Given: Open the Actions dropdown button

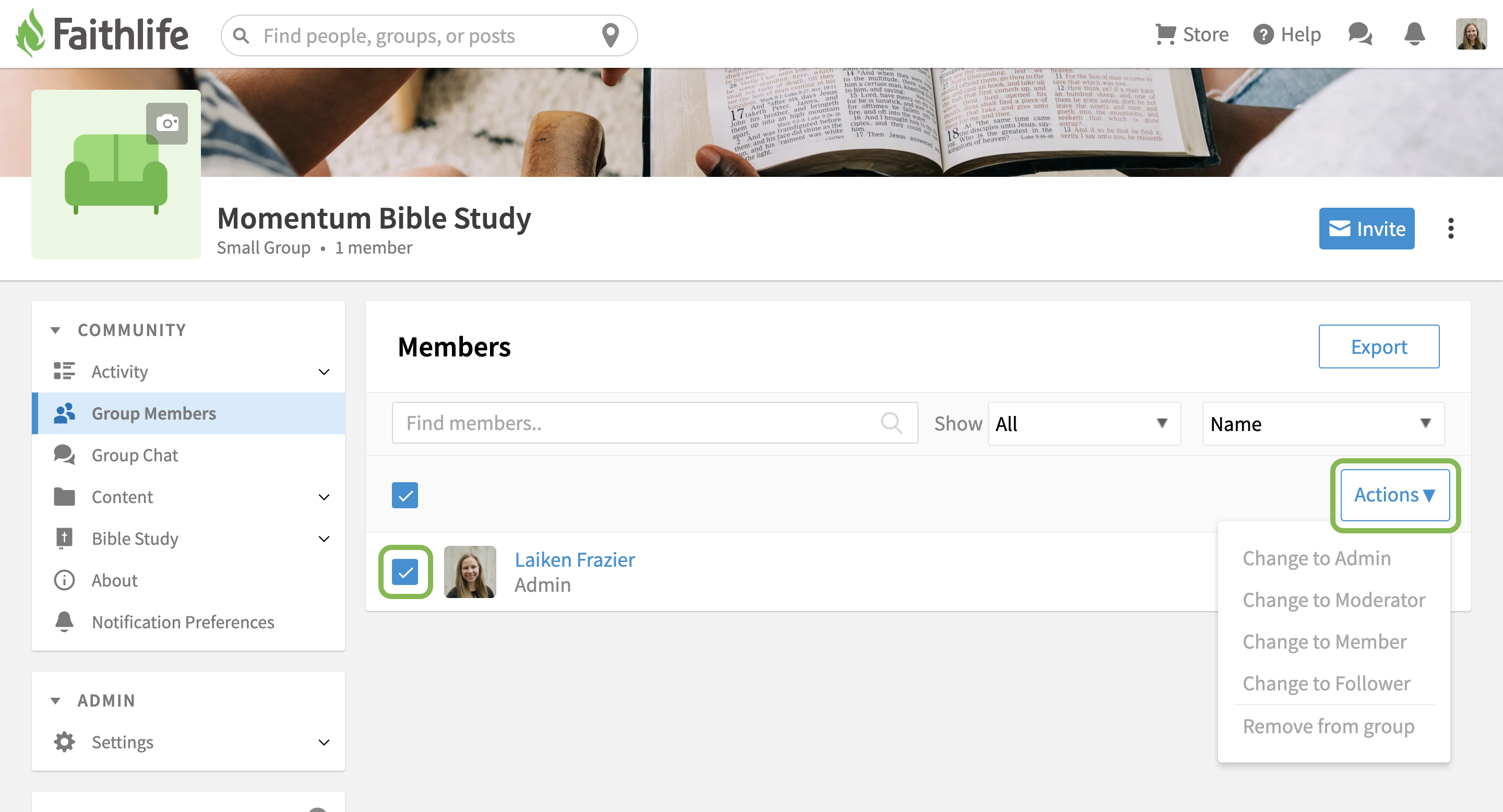Looking at the screenshot, I should [1394, 495].
